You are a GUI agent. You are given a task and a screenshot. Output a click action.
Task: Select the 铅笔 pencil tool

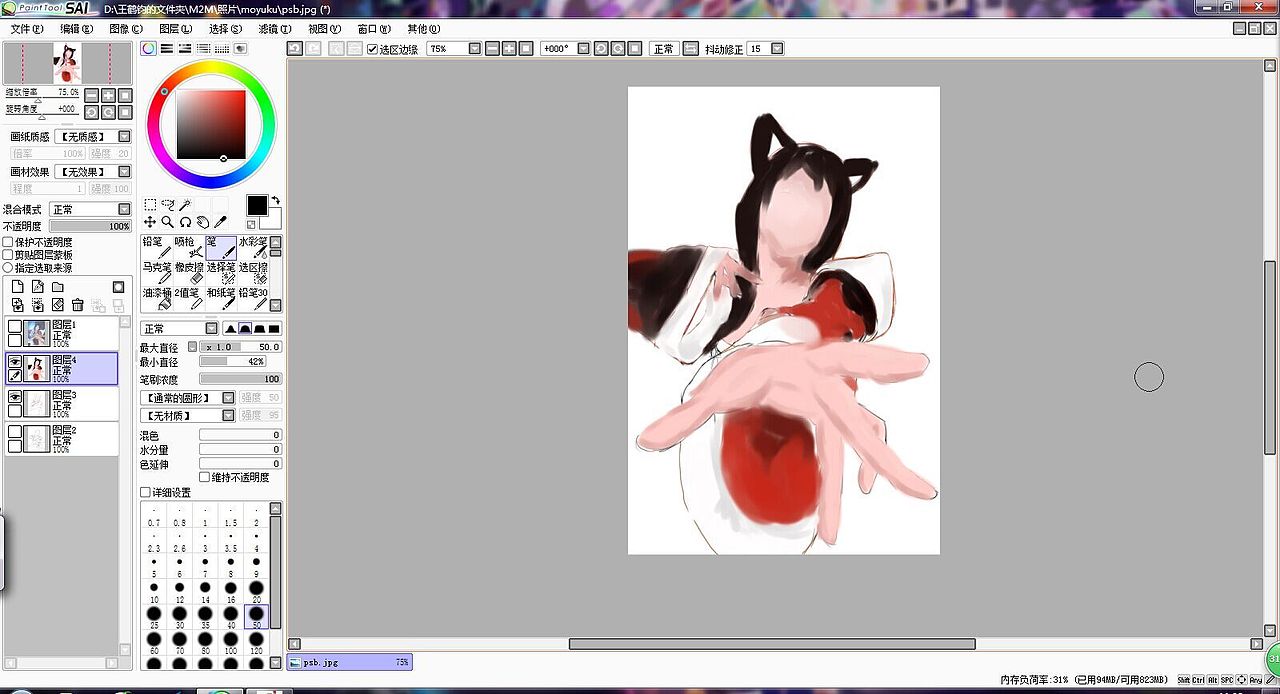(156, 247)
